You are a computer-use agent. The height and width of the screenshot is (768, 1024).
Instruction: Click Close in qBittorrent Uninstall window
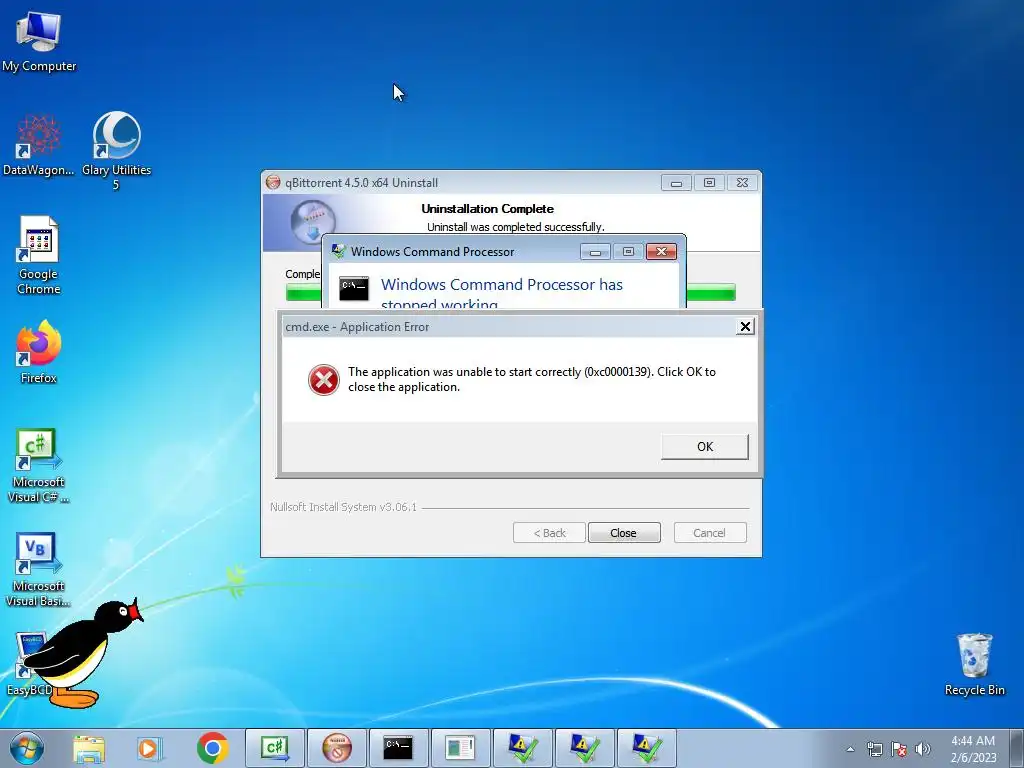(624, 533)
